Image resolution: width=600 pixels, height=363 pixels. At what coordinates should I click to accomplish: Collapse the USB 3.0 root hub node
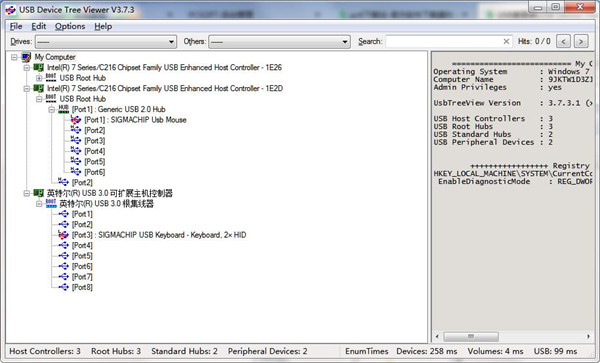pyautogui.click(x=39, y=203)
